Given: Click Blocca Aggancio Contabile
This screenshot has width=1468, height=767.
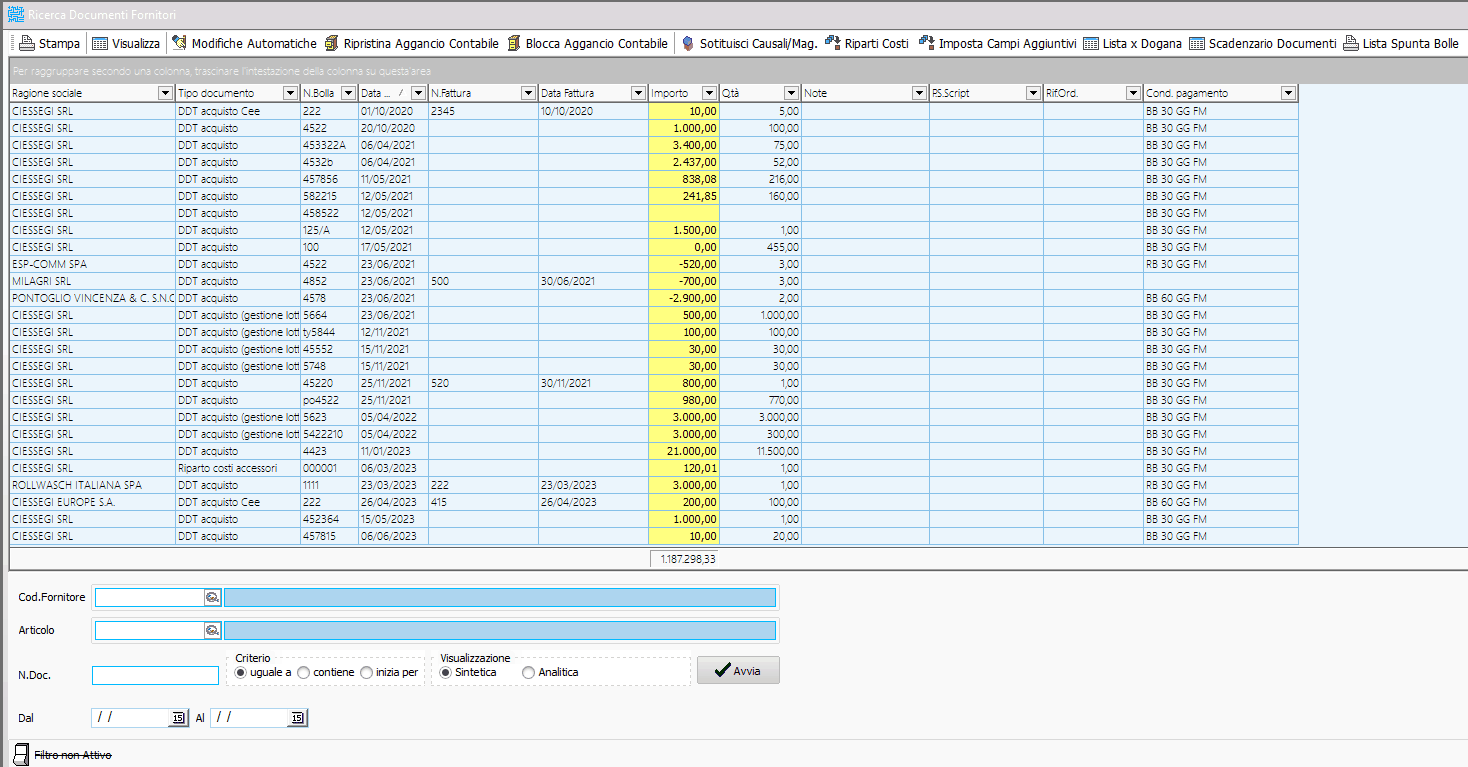Looking at the screenshot, I should [587, 44].
